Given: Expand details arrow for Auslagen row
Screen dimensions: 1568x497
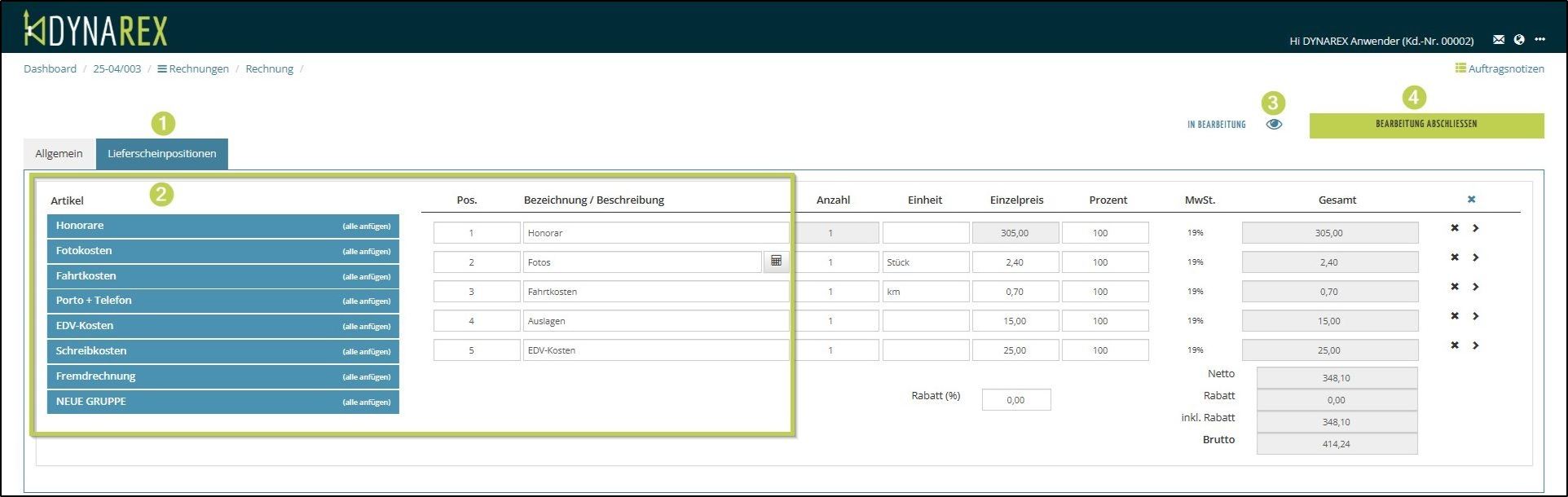Looking at the screenshot, I should coord(1476,316).
